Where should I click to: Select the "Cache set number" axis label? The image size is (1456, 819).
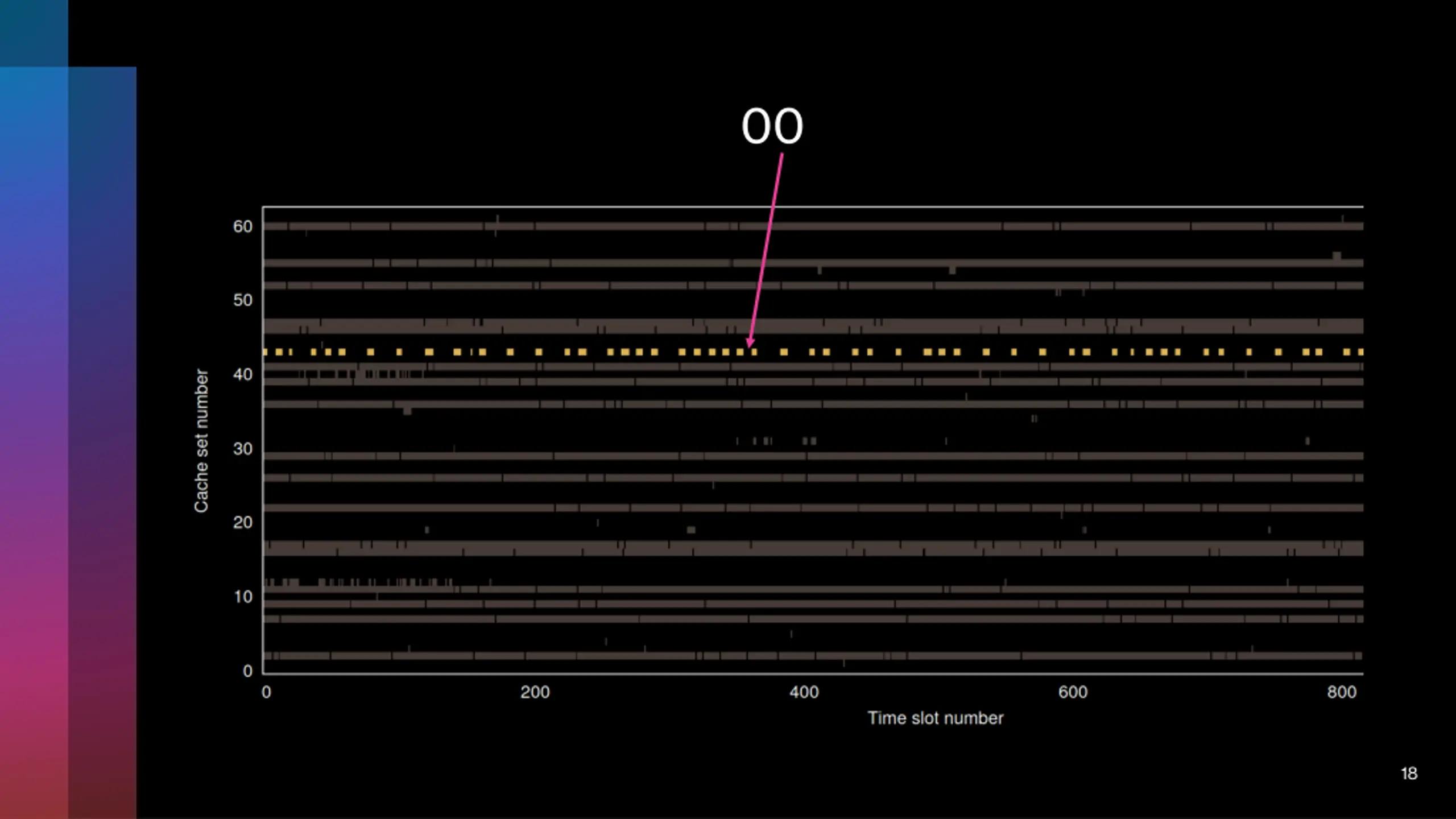(201, 441)
